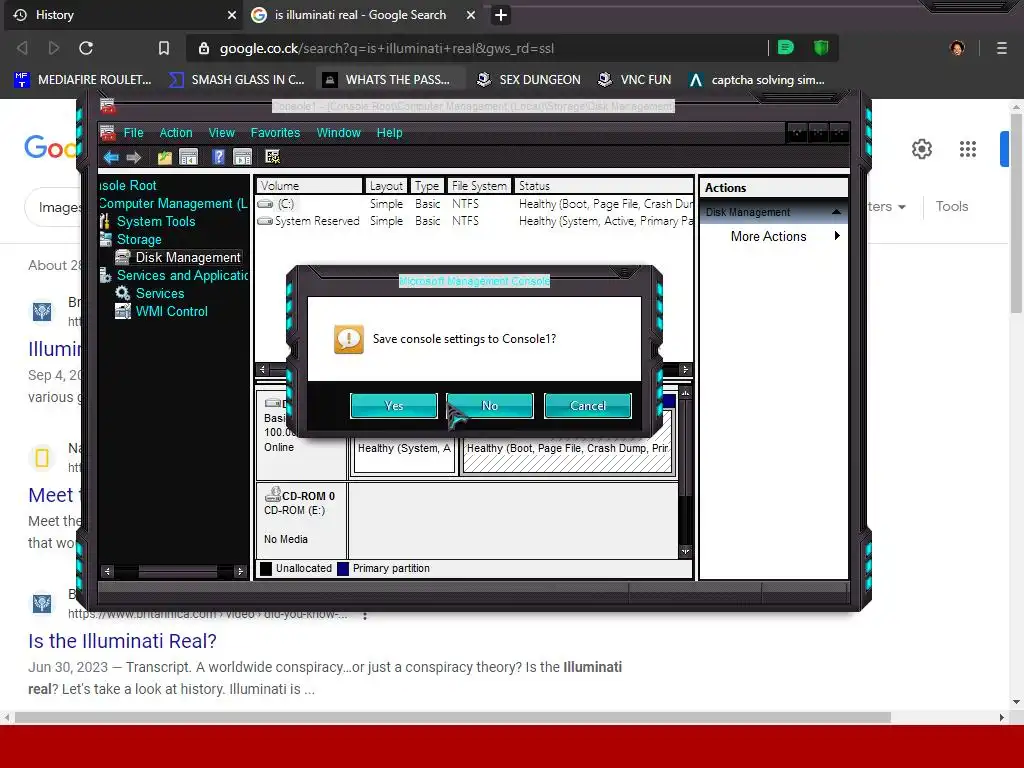Click the Services gear icon in tree
Screen dimensions: 1024x768
(123, 293)
